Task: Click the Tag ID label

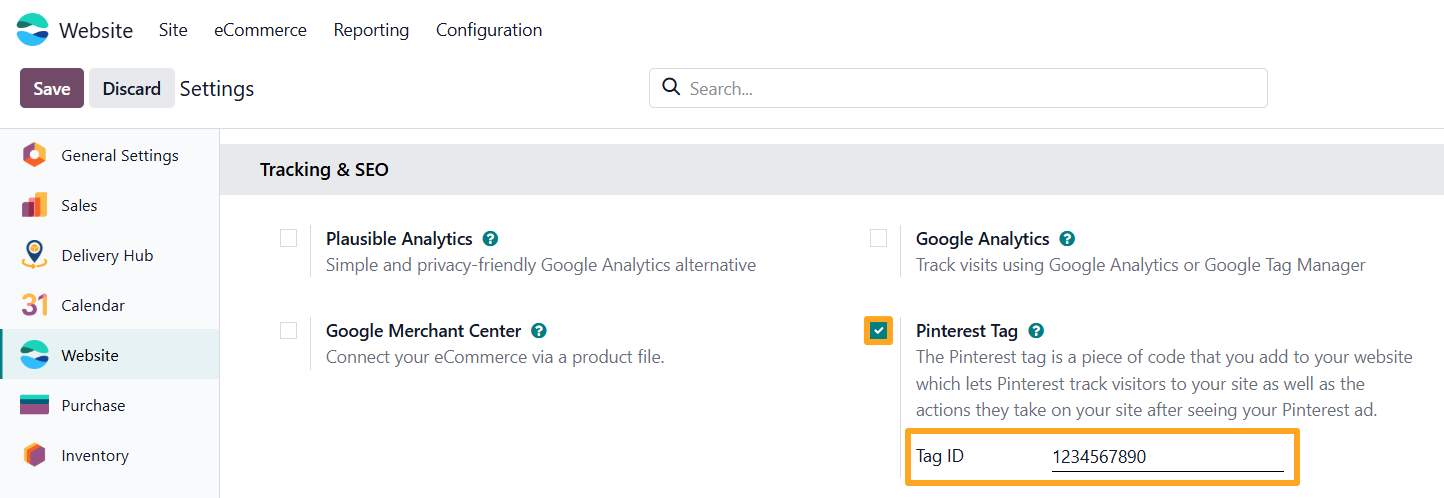Action: coord(940,456)
